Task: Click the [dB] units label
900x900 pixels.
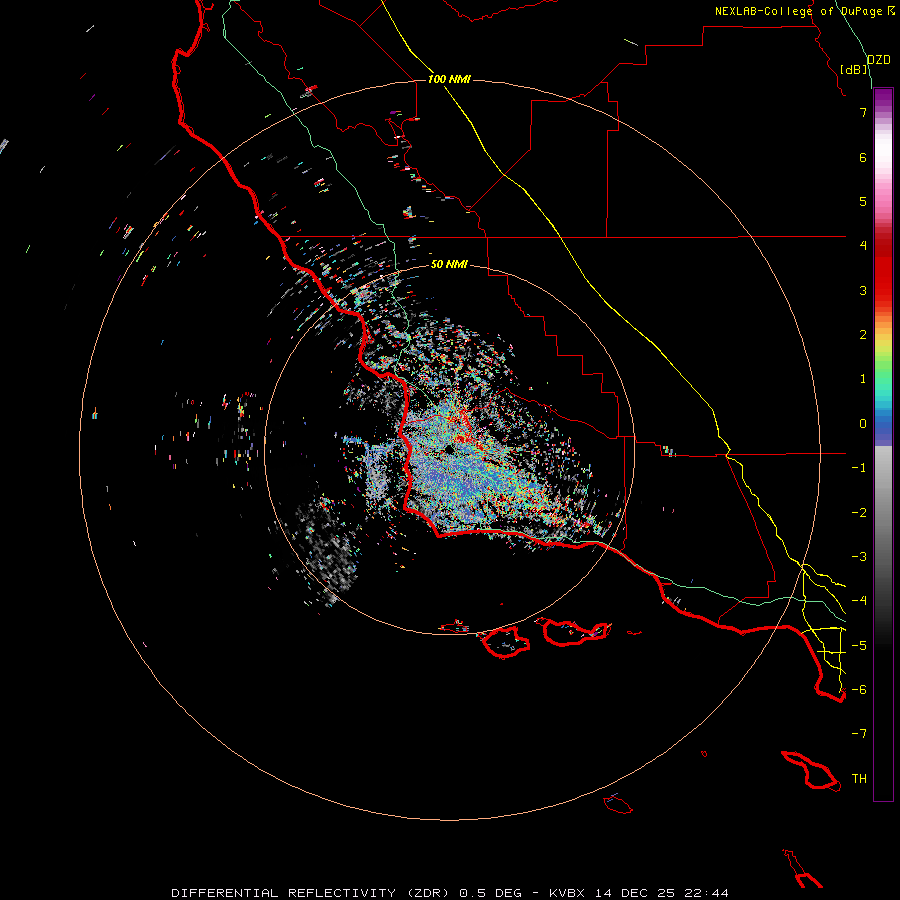Action: [854, 69]
